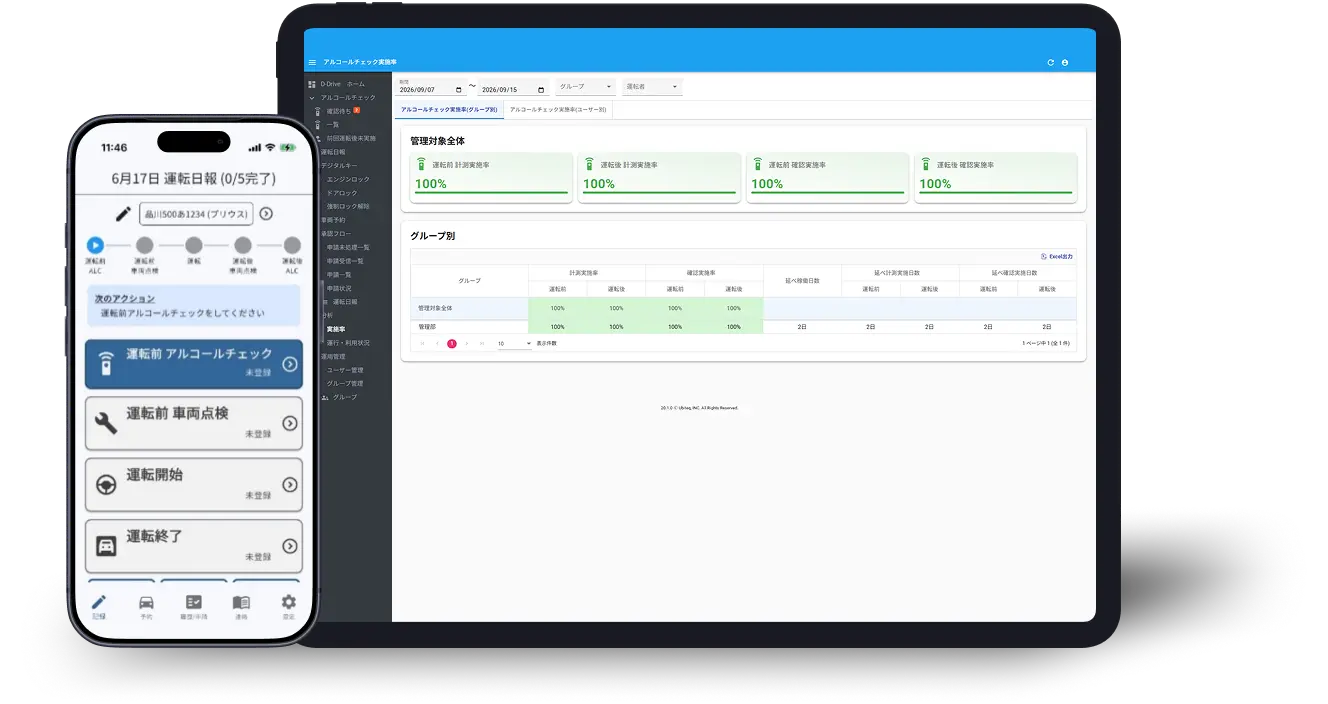Image resolution: width=1328 pixels, height=704 pixels.
Task: Open ドアロック in the sidebar
Action: pyautogui.click(x=342, y=193)
